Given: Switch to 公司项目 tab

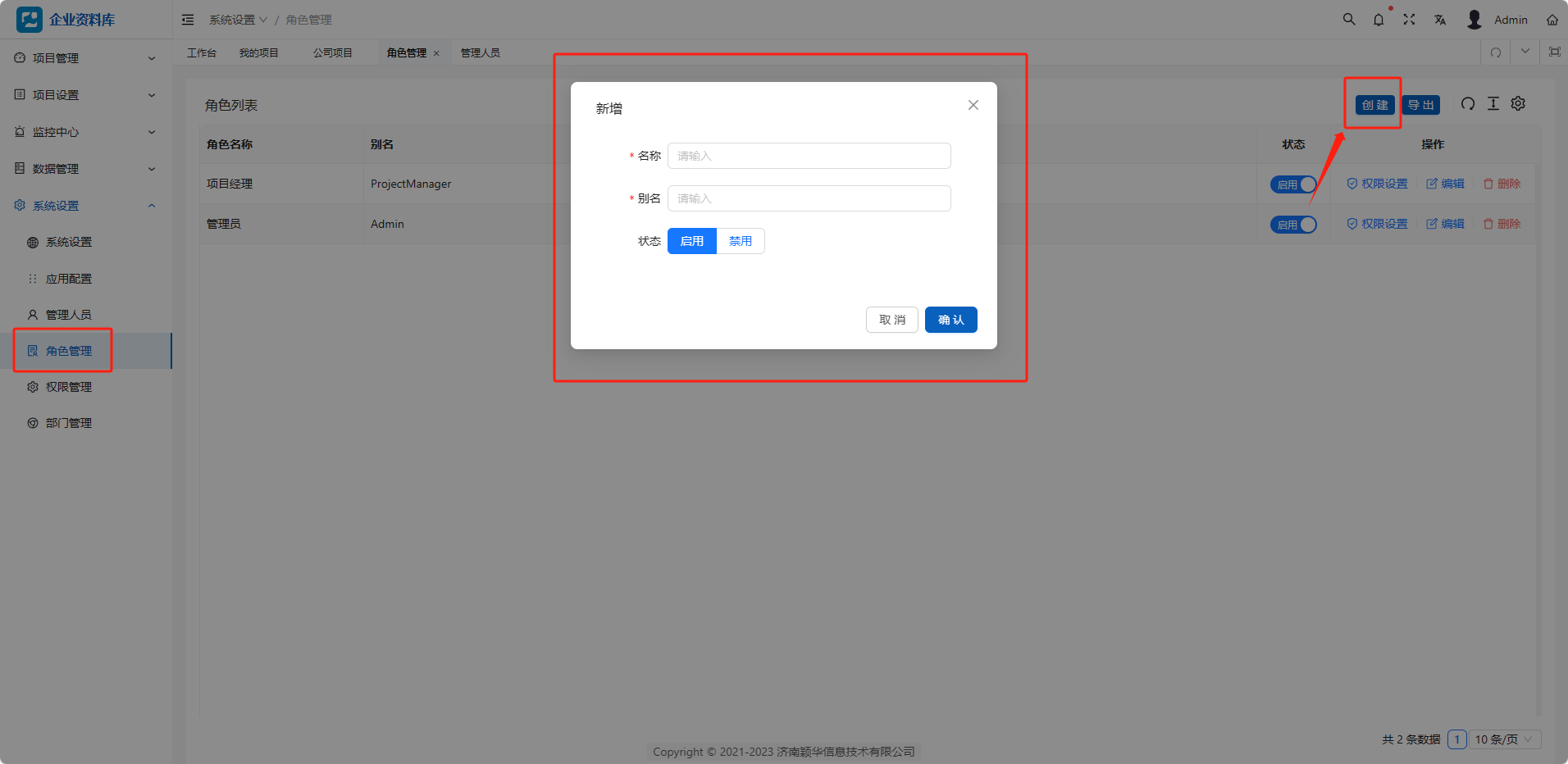Looking at the screenshot, I should pyautogui.click(x=333, y=52).
